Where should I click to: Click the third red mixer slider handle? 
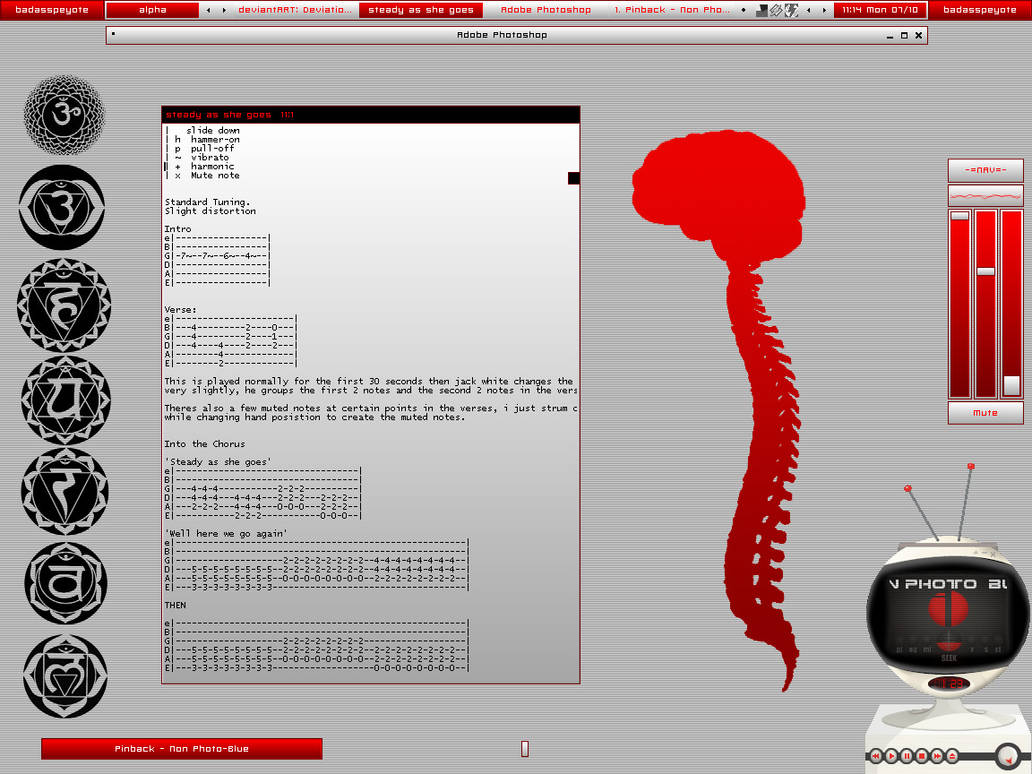tap(1012, 385)
